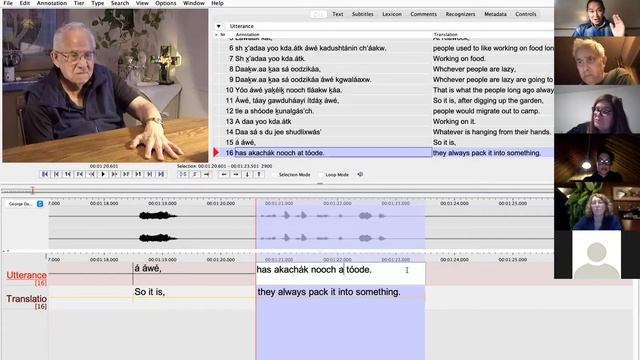Click the Annotation column header
Image resolution: width=640 pixels, height=360 pixels.
[247, 35]
